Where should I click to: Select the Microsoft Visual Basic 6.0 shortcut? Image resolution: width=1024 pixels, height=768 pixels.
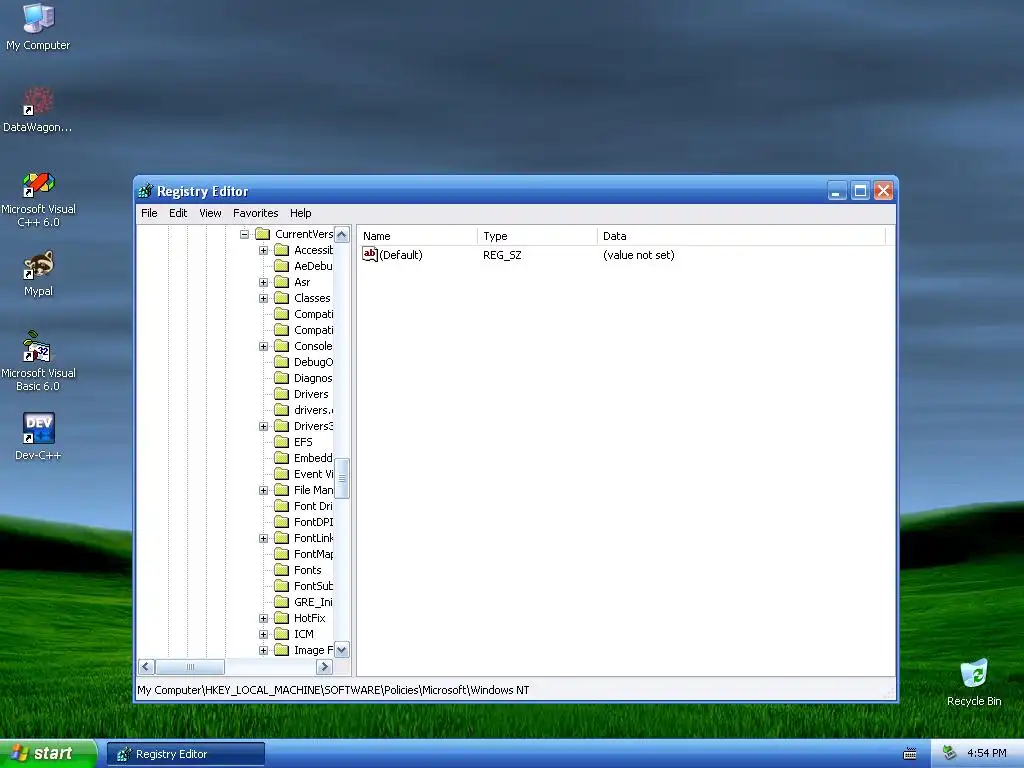[x=38, y=361]
